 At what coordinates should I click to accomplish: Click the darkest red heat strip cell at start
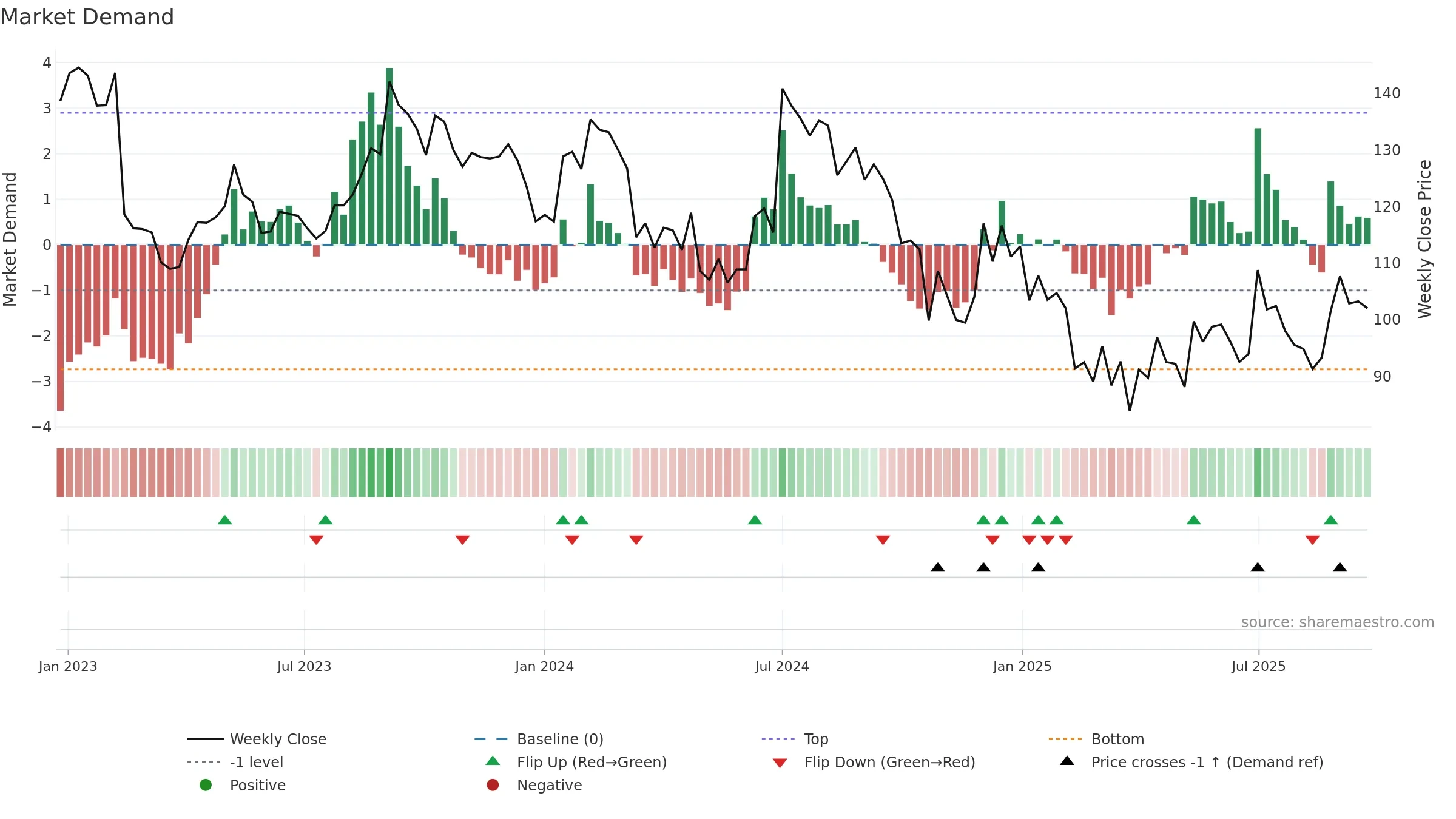(61, 473)
